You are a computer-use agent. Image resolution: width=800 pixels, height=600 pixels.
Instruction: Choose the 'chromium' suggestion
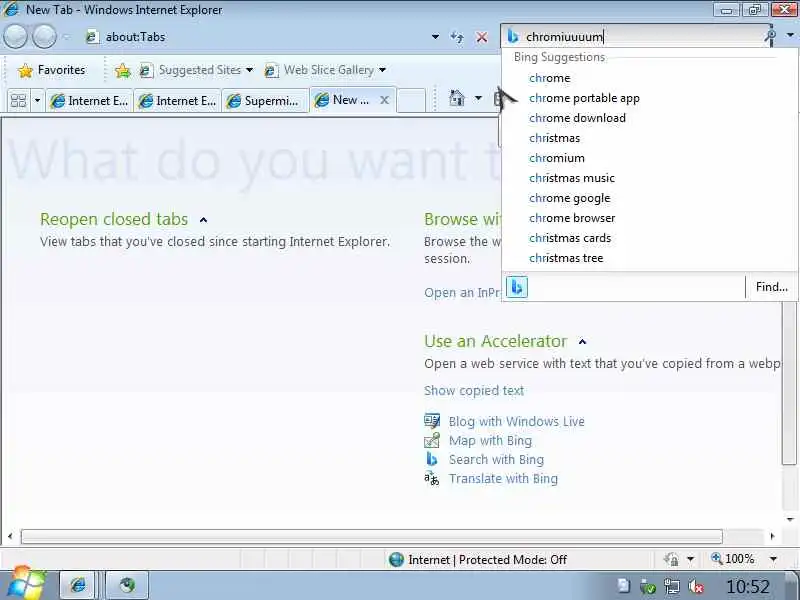[557, 158]
